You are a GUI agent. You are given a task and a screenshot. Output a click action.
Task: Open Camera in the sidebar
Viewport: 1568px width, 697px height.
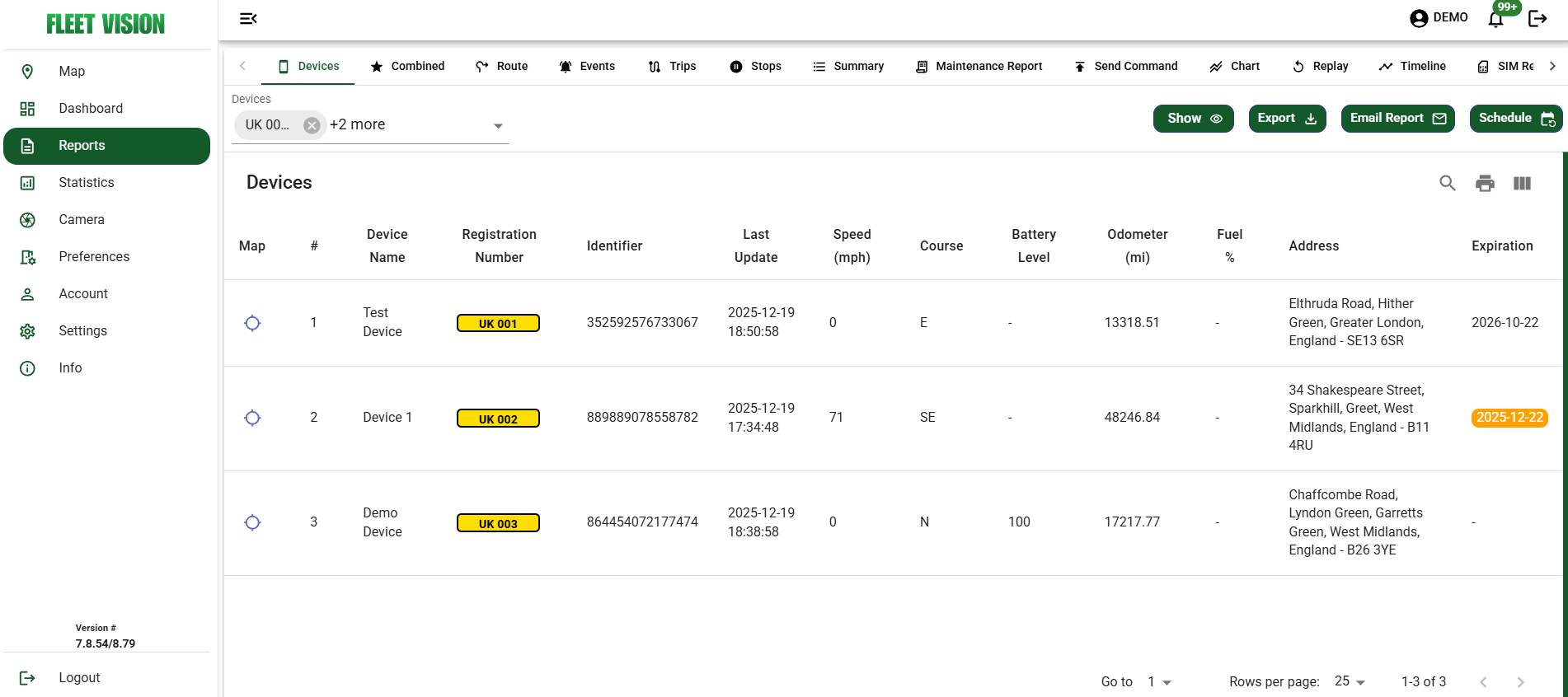pos(106,220)
